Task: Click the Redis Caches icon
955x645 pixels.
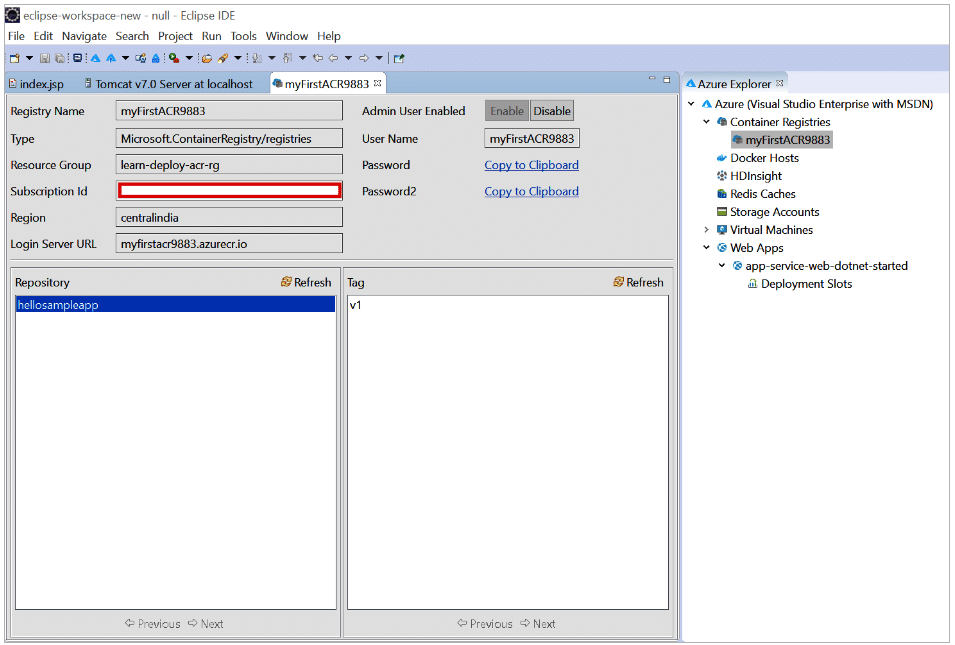Action: tap(721, 194)
